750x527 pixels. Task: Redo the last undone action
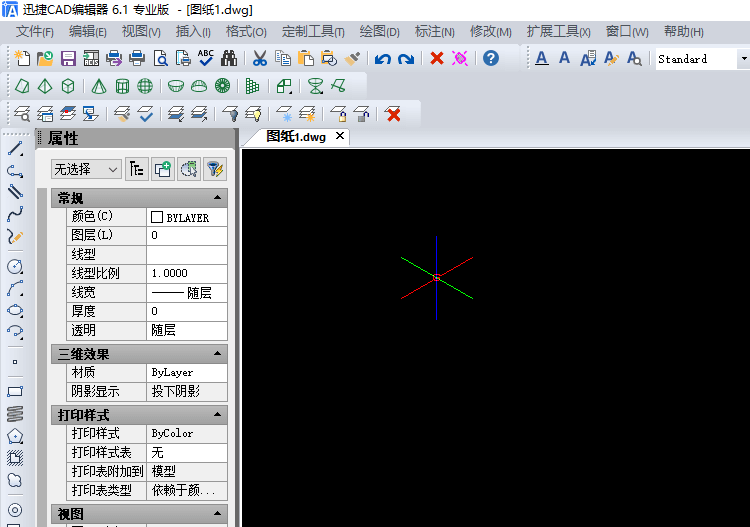pyautogui.click(x=406, y=58)
